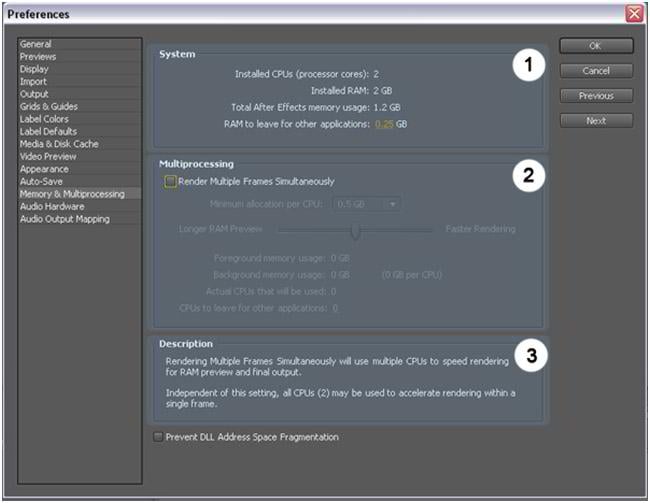This screenshot has height=503, width=650.
Task: Switch to Audio Hardware settings
Action: (x=51, y=206)
